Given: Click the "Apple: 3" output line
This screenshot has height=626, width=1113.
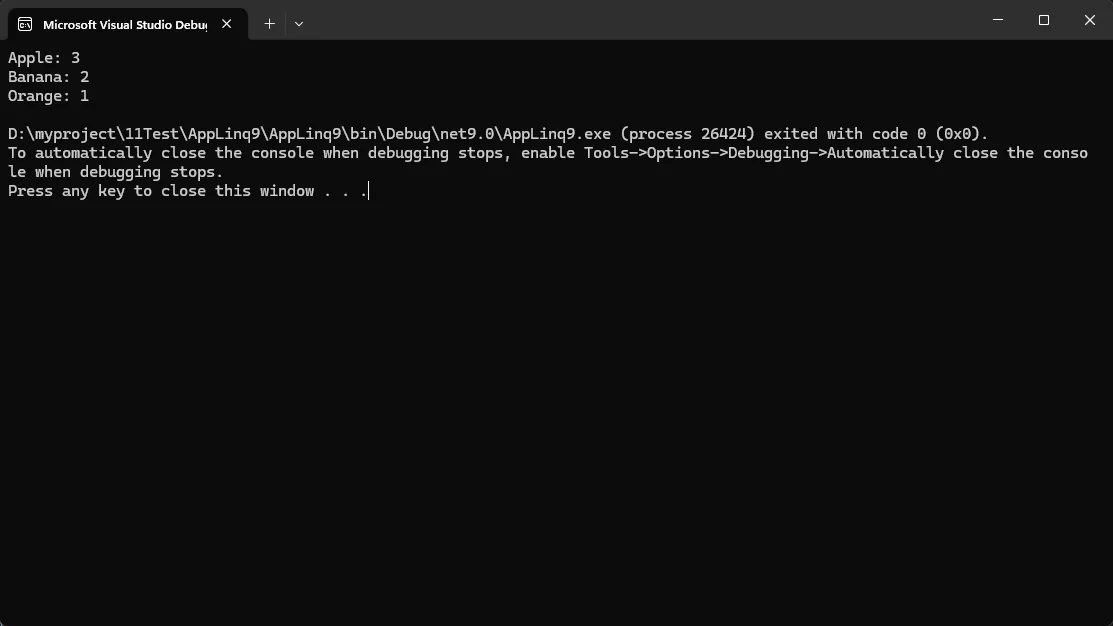Looking at the screenshot, I should (x=44, y=58).
